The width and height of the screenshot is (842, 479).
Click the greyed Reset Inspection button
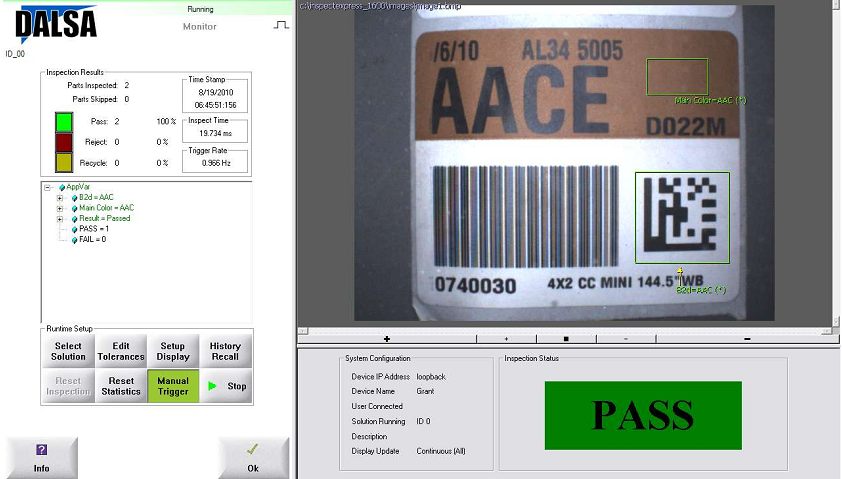[x=68, y=386]
